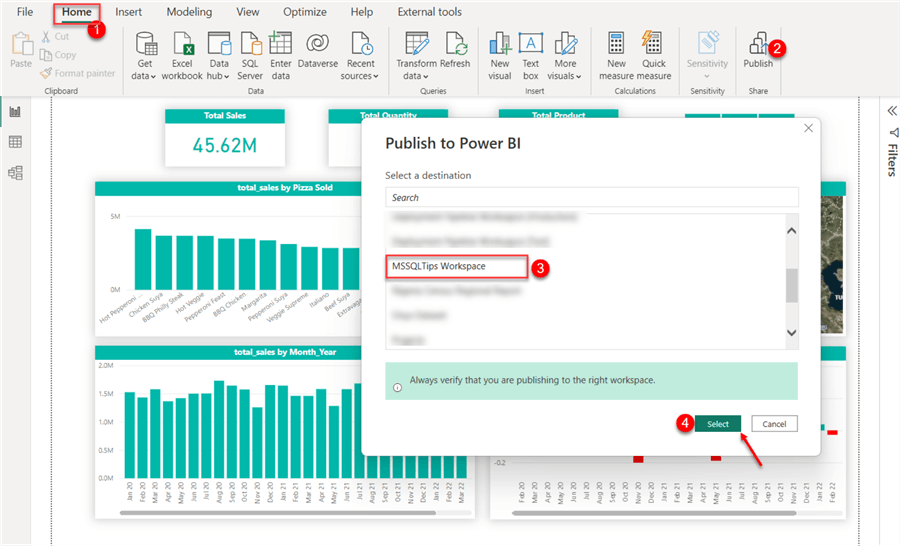900x546 pixels.
Task: Choose MSSQLTips Workspace in destination list
Action: tap(456, 266)
